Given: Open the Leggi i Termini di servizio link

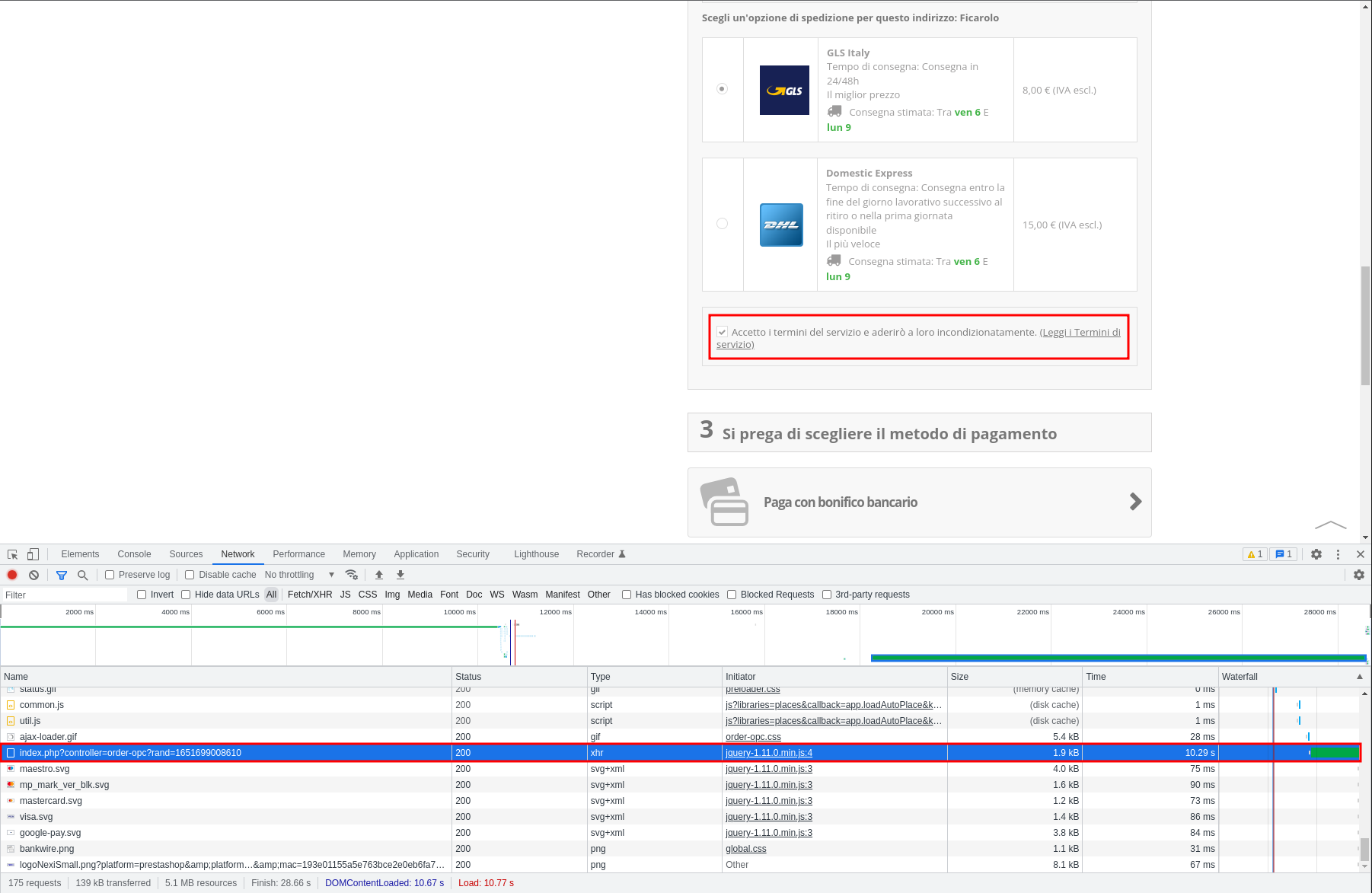Looking at the screenshot, I should point(1080,333).
